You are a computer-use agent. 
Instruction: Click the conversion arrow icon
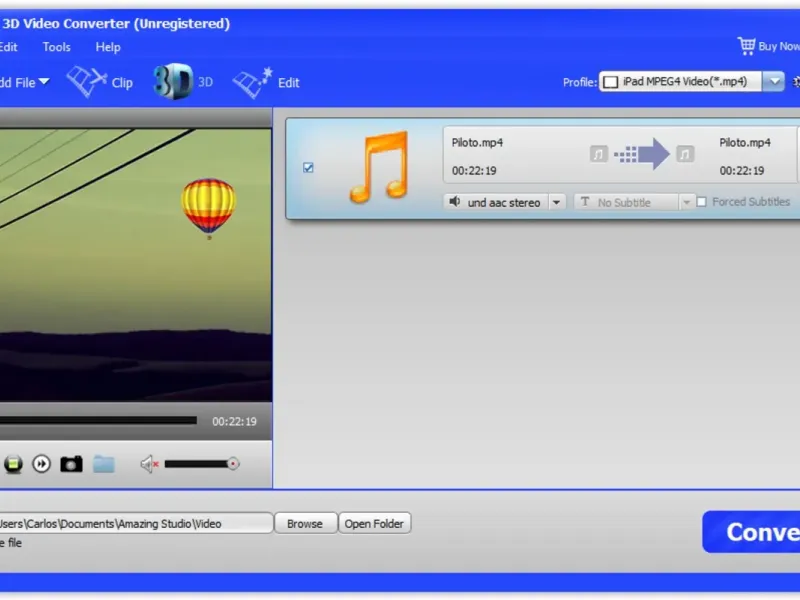click(x=642, y=154)
